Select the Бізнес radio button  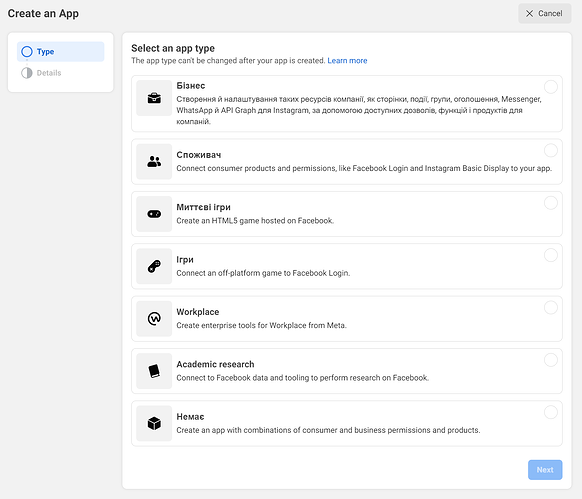click(x=550, y=87)
